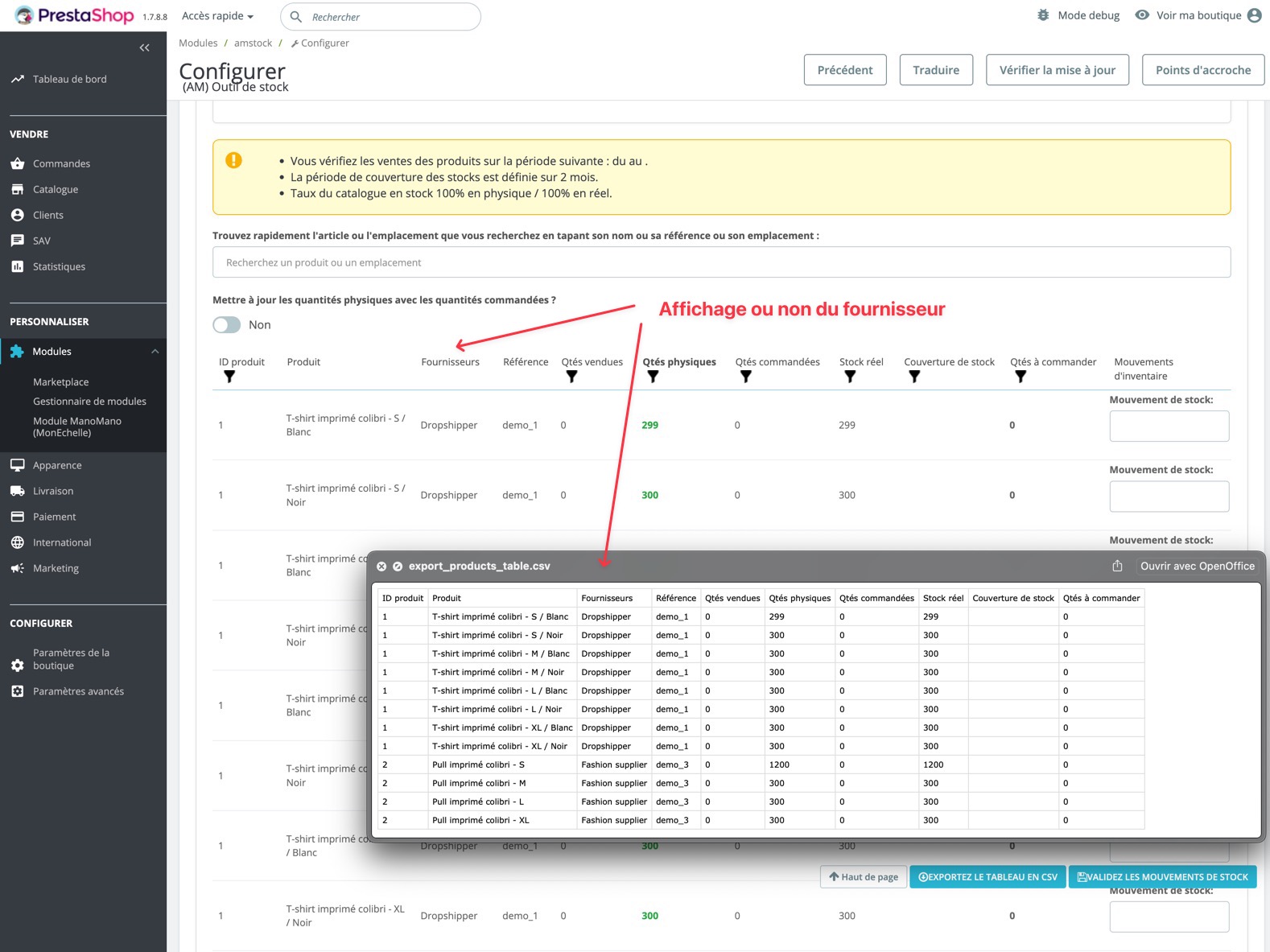The image size is (1270, 952).
Task: Click the amstock breadcrumb link
Action: point(253,43)
